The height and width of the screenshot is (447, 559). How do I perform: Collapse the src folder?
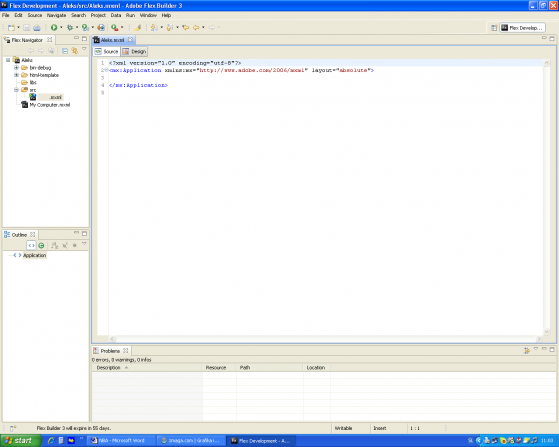[16, 90]
